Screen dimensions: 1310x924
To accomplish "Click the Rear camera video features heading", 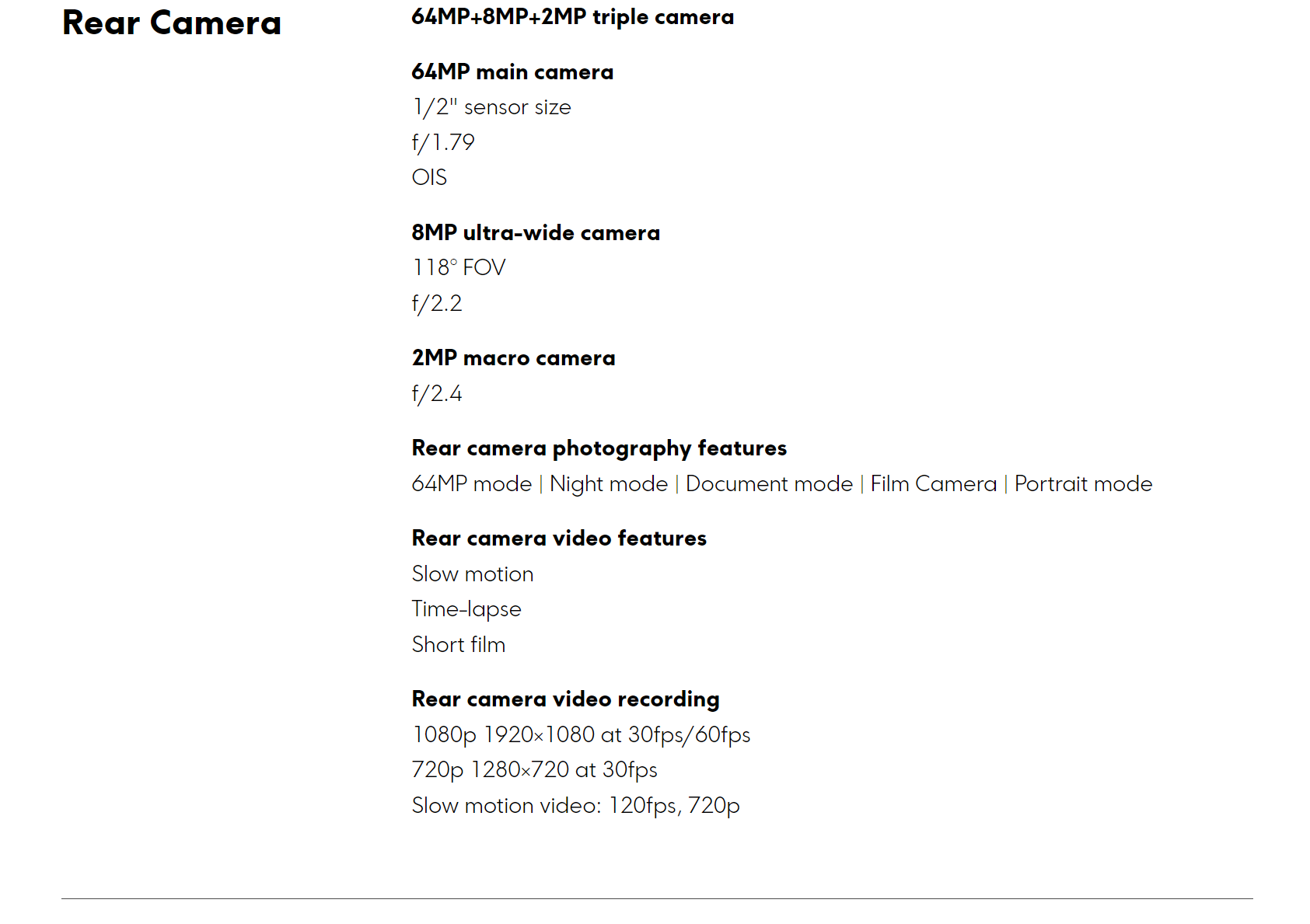I will click(x=559, y=539).
